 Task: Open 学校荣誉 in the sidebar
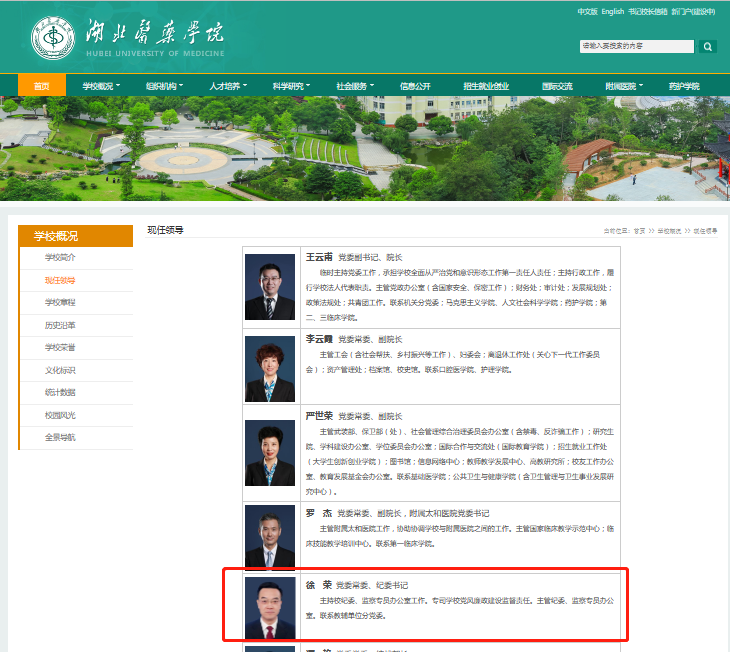tap(60, 348)
